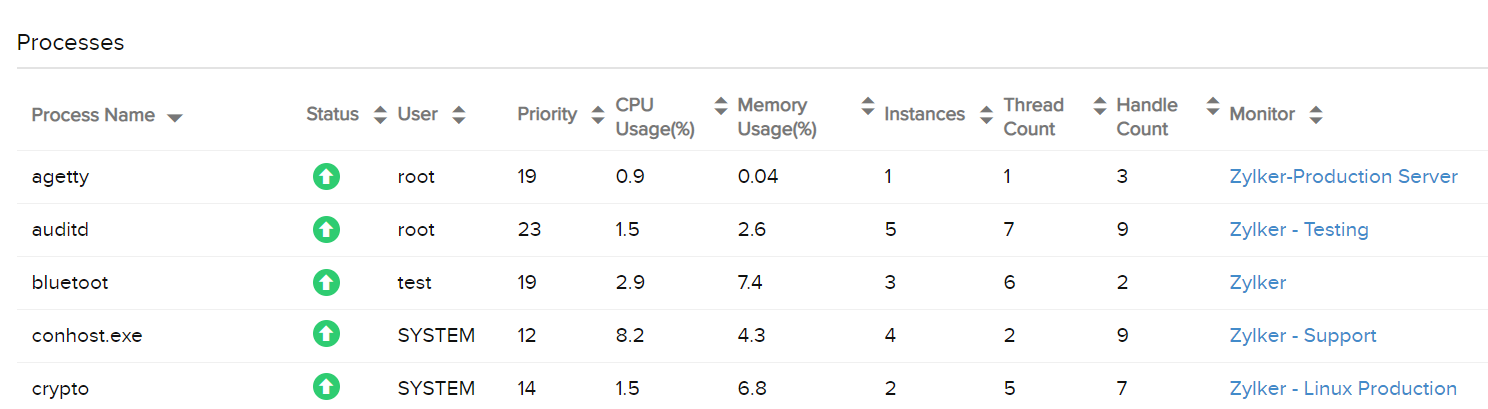Sort by CPU Usage(%) sort arrows
1488x409 pixels.
721,105
